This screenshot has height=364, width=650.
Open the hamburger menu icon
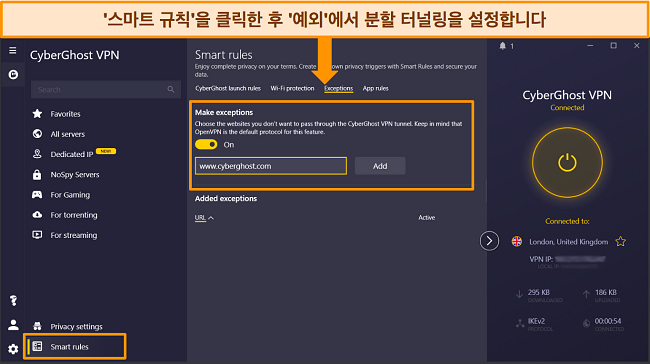pos(13,50)
